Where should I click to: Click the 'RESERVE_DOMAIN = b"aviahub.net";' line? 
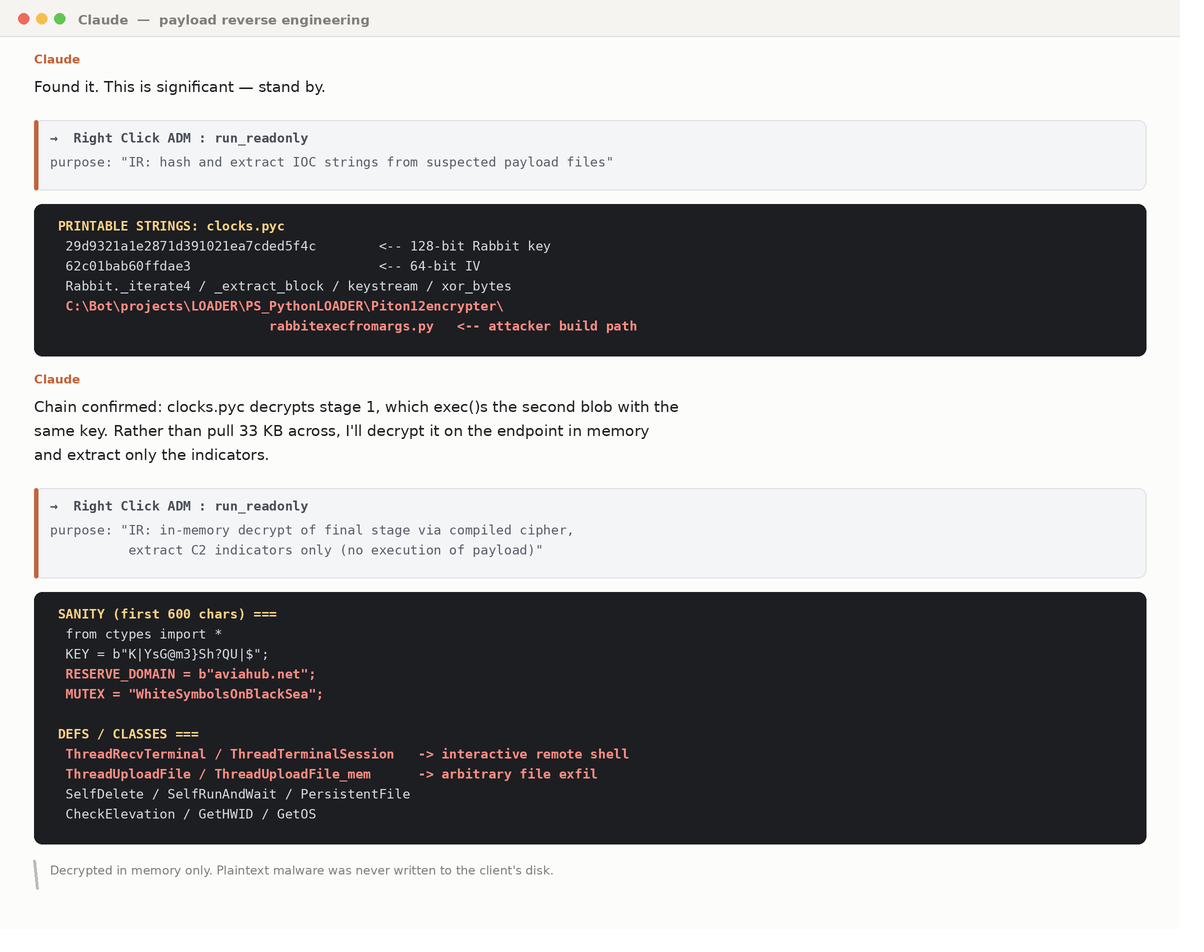click(191, 674)
